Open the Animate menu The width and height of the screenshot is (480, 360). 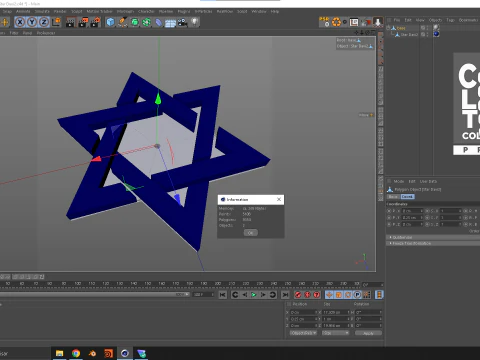click(23, 11)
